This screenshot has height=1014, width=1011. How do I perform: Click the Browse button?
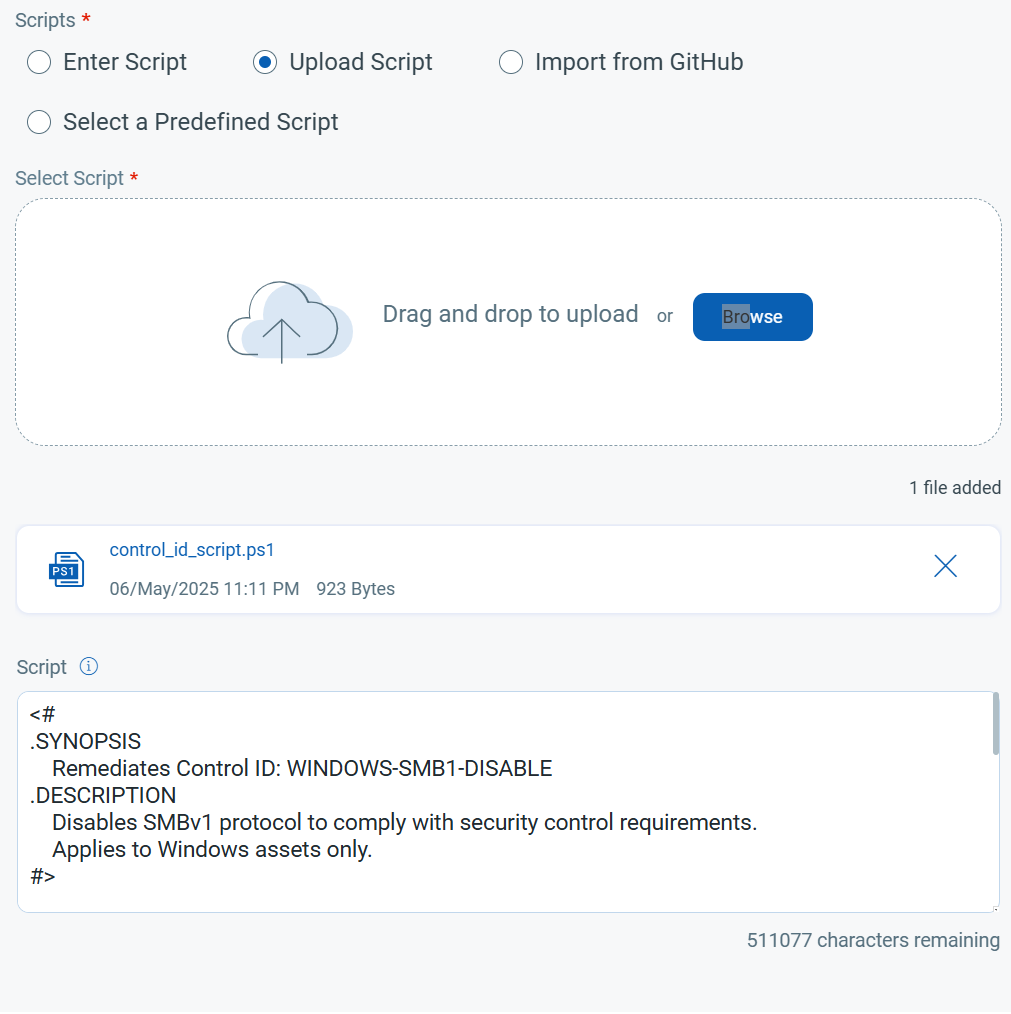tap(752, 317)
